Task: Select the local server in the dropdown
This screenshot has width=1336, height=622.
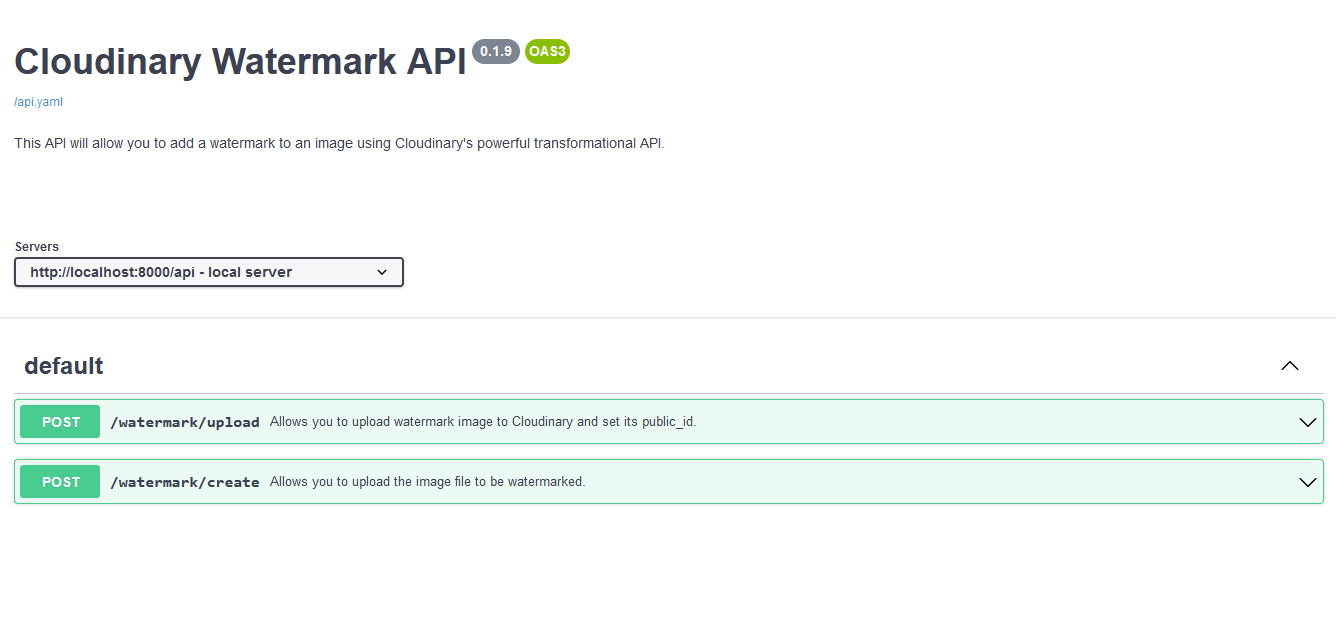Action: pyautogui.click(x=208, y=271)
